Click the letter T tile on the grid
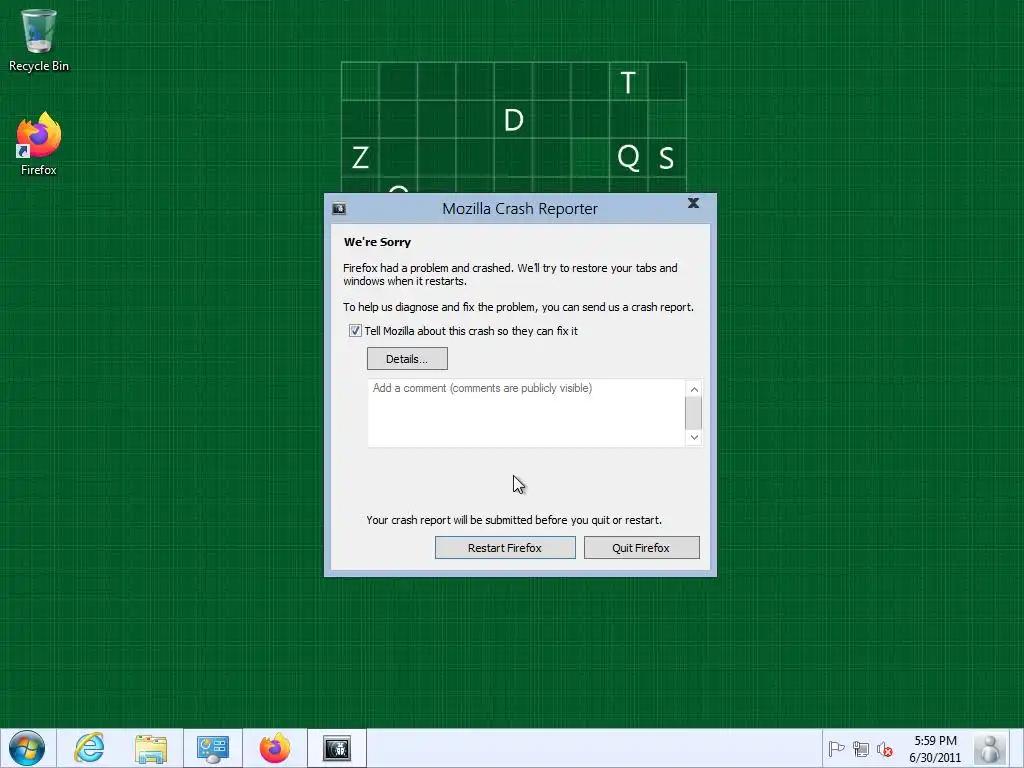This screenshot has height=768, width=1024. tap(628, 82)
